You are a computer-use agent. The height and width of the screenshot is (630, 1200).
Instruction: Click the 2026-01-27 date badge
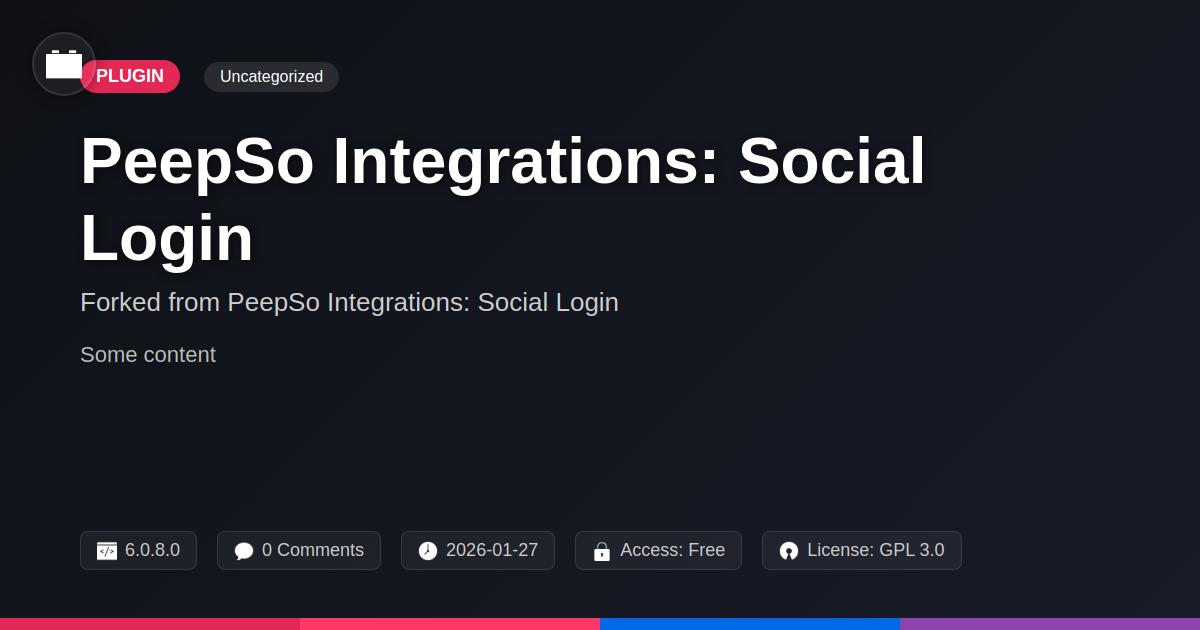(x=478, y=551)
